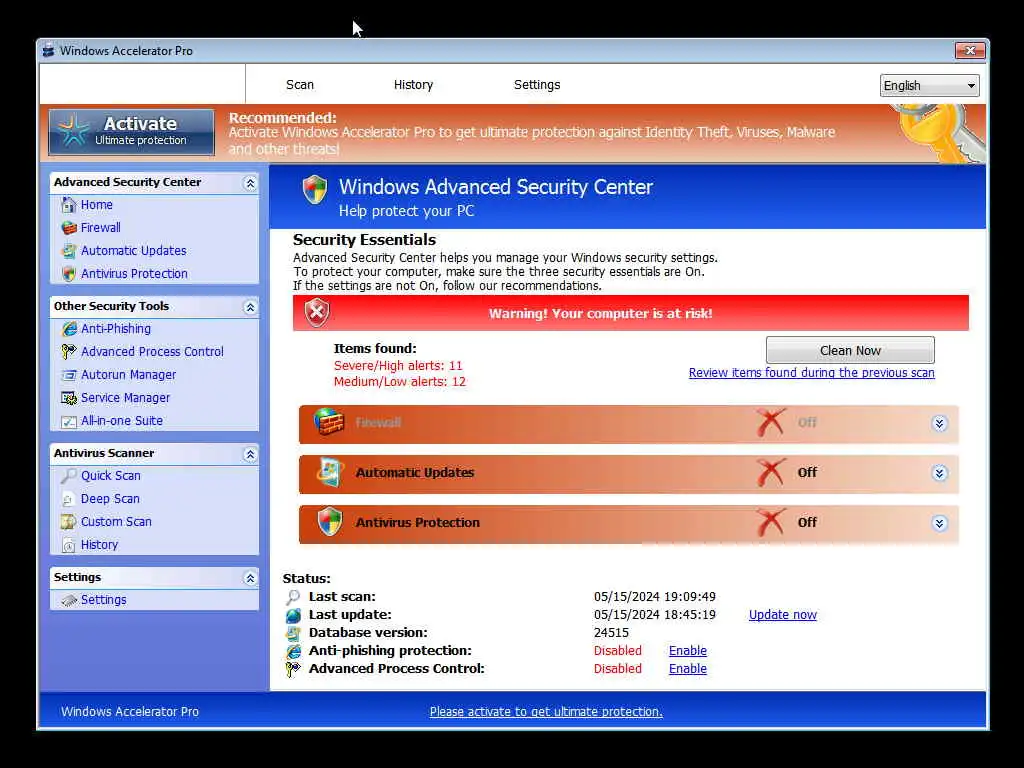Click the Database version icon
This screenshot has height=768, width=1024.
pos(293,633)
